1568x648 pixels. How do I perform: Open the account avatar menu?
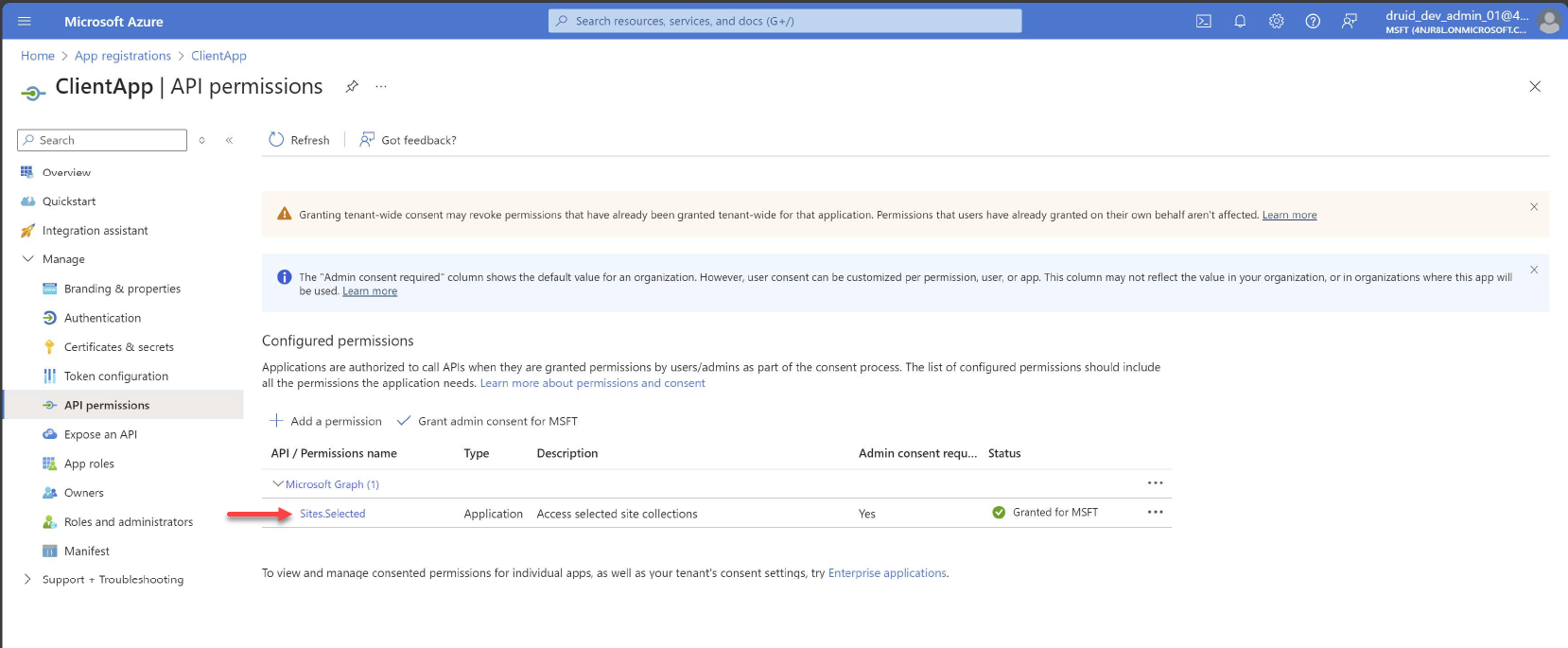1548,21
